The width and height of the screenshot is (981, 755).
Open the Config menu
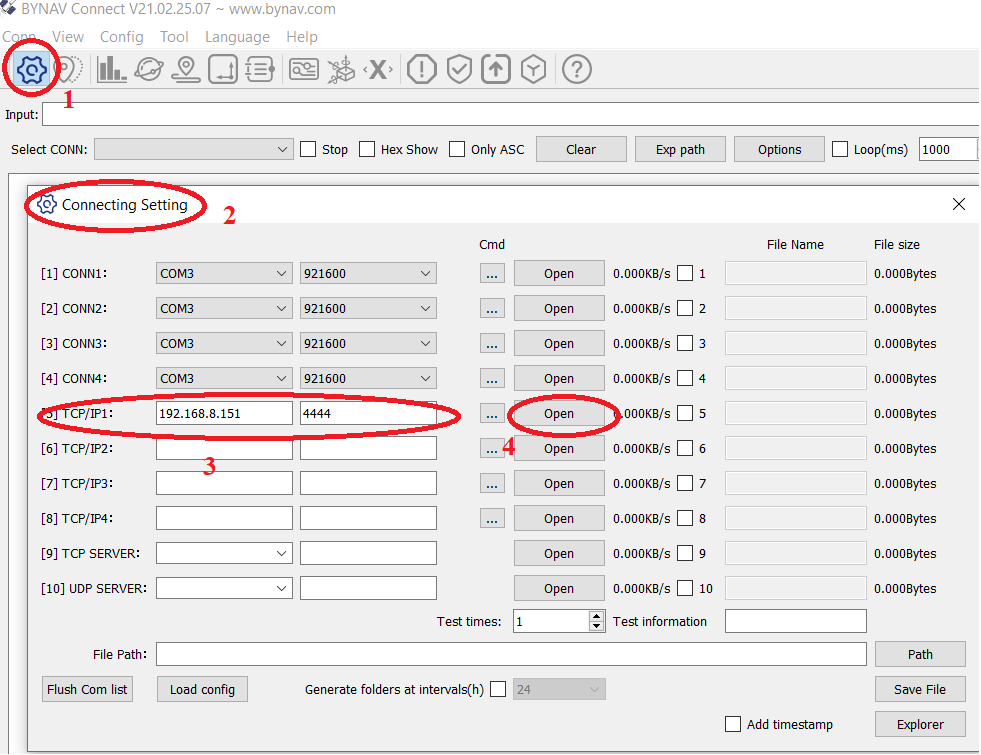click(121, 37)
